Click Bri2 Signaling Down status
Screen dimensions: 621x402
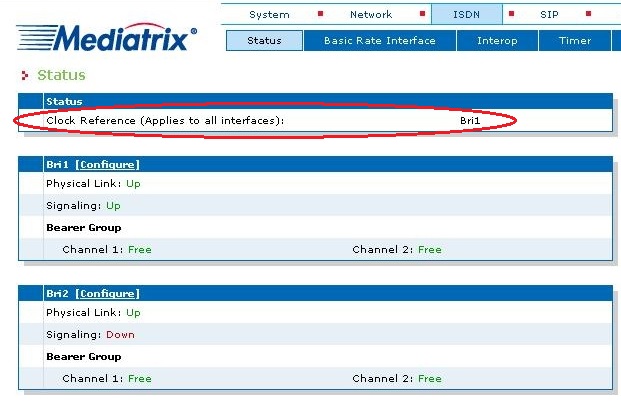click(x=120, y=335)
